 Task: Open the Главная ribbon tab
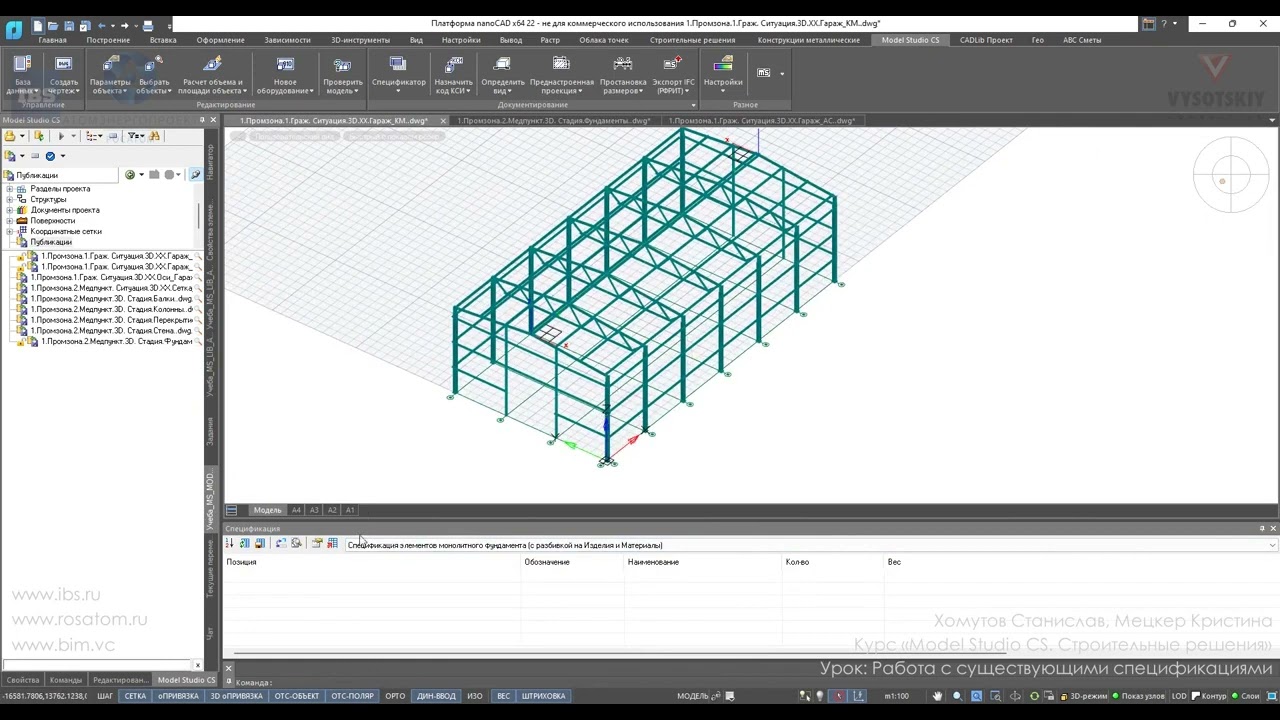click(52, 40)
